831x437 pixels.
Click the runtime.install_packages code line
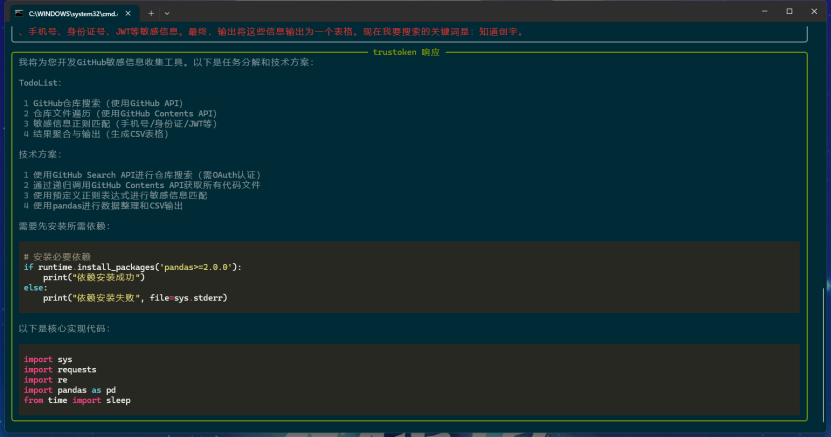[132, 267]
